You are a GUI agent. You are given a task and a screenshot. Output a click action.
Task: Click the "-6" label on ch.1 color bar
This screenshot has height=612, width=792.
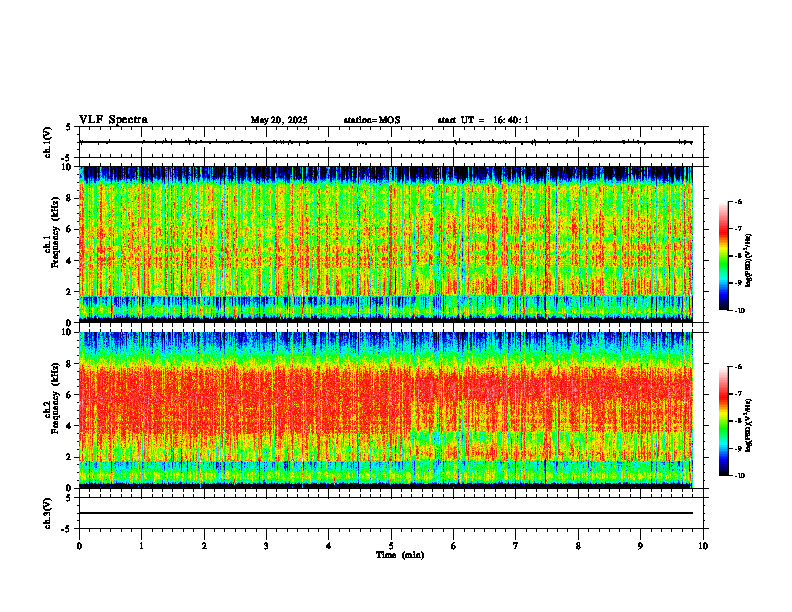tap(738, 201)
